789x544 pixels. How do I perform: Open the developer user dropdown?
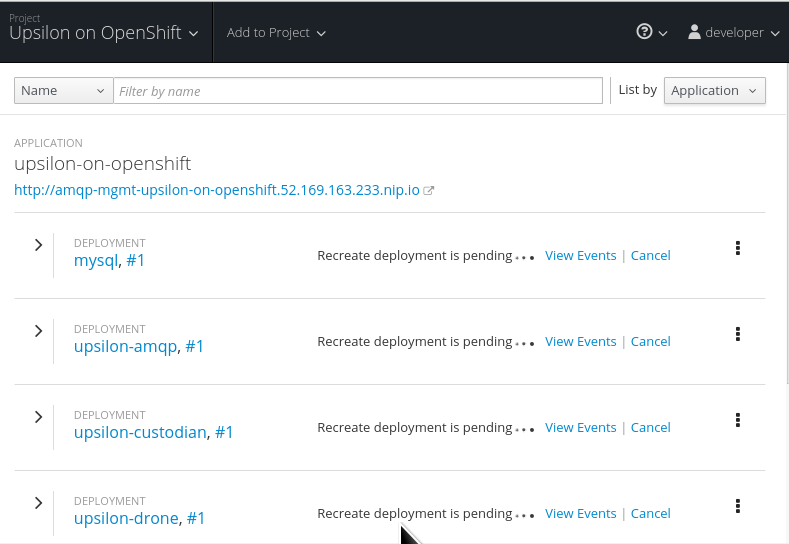click(734, 33)
